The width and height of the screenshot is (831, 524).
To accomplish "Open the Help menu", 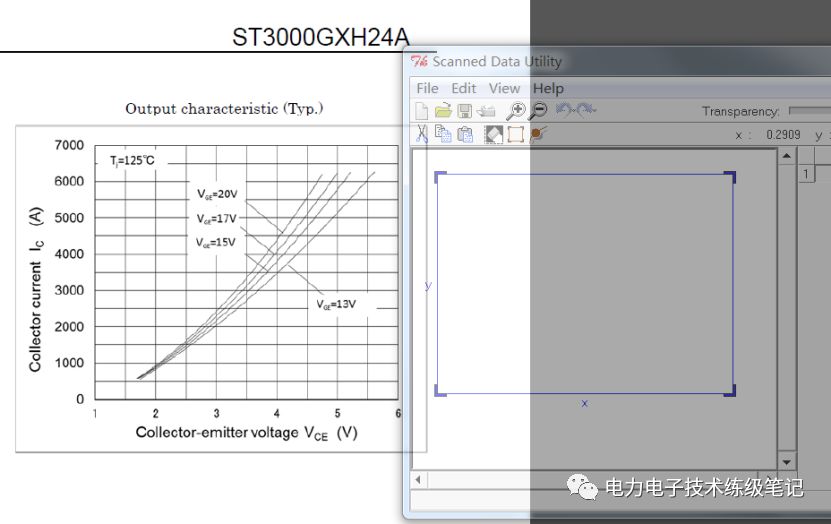I will click(x=548, y=88).
